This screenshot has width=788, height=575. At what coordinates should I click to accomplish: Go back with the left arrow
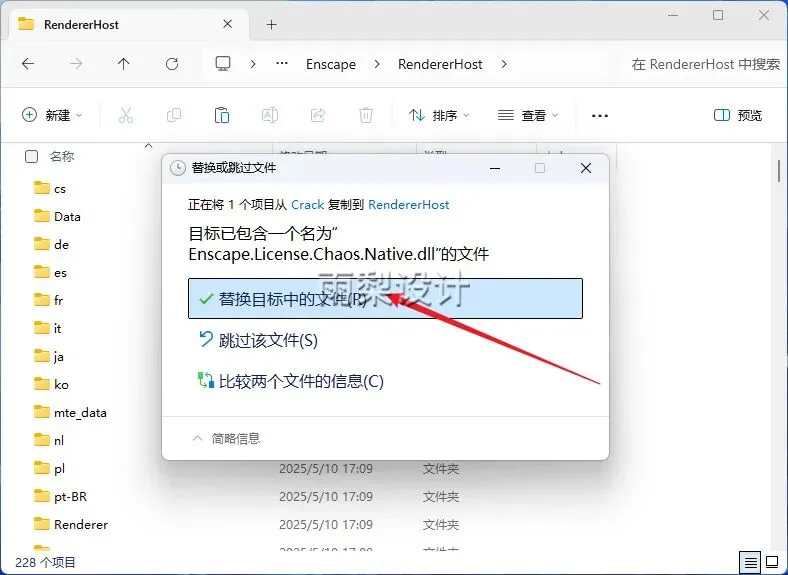tap(28, 64)
